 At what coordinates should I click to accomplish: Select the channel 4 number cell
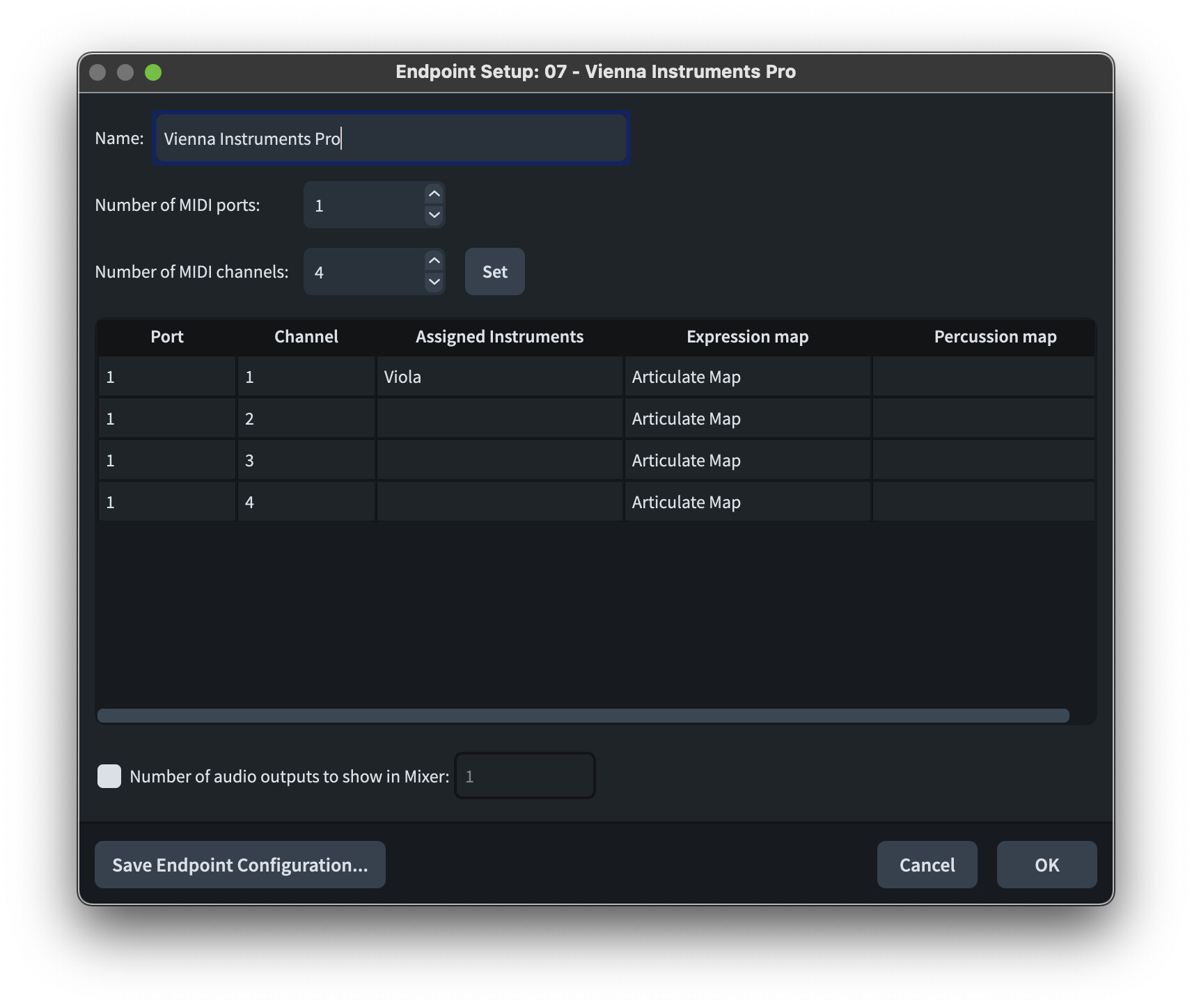[x=306, y=502]
